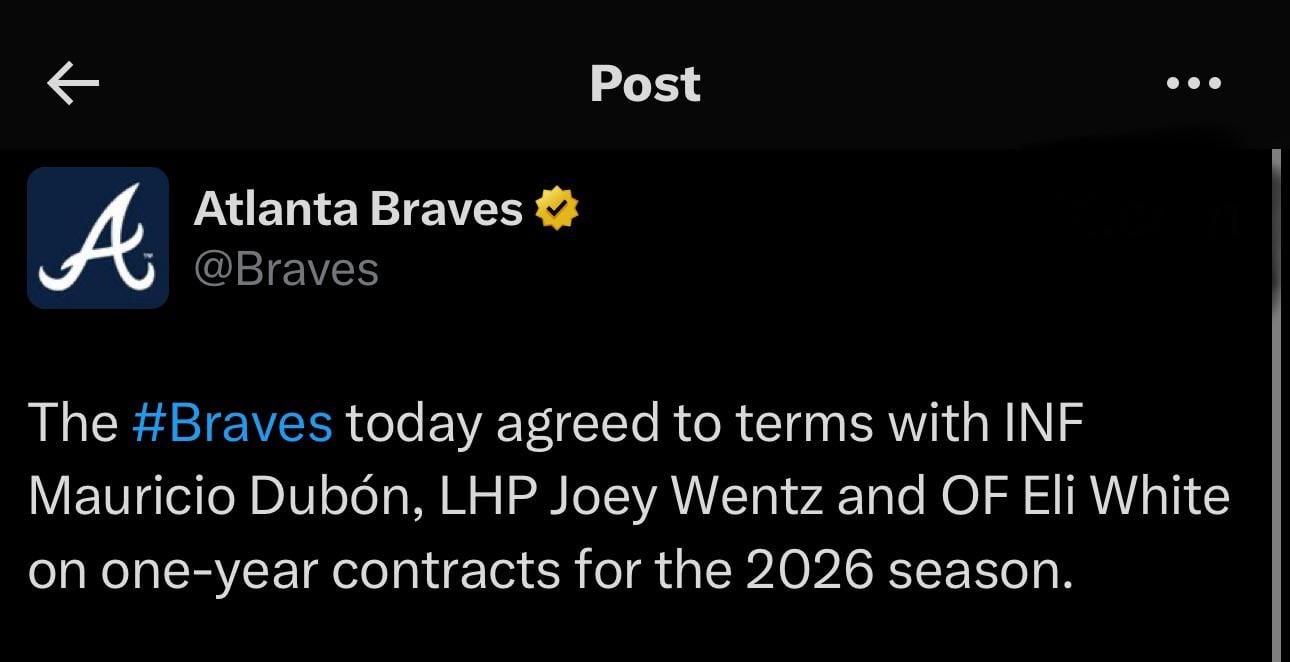
Task: Click the Atlanta Braves logo in the post header
Action: [97, 238]
